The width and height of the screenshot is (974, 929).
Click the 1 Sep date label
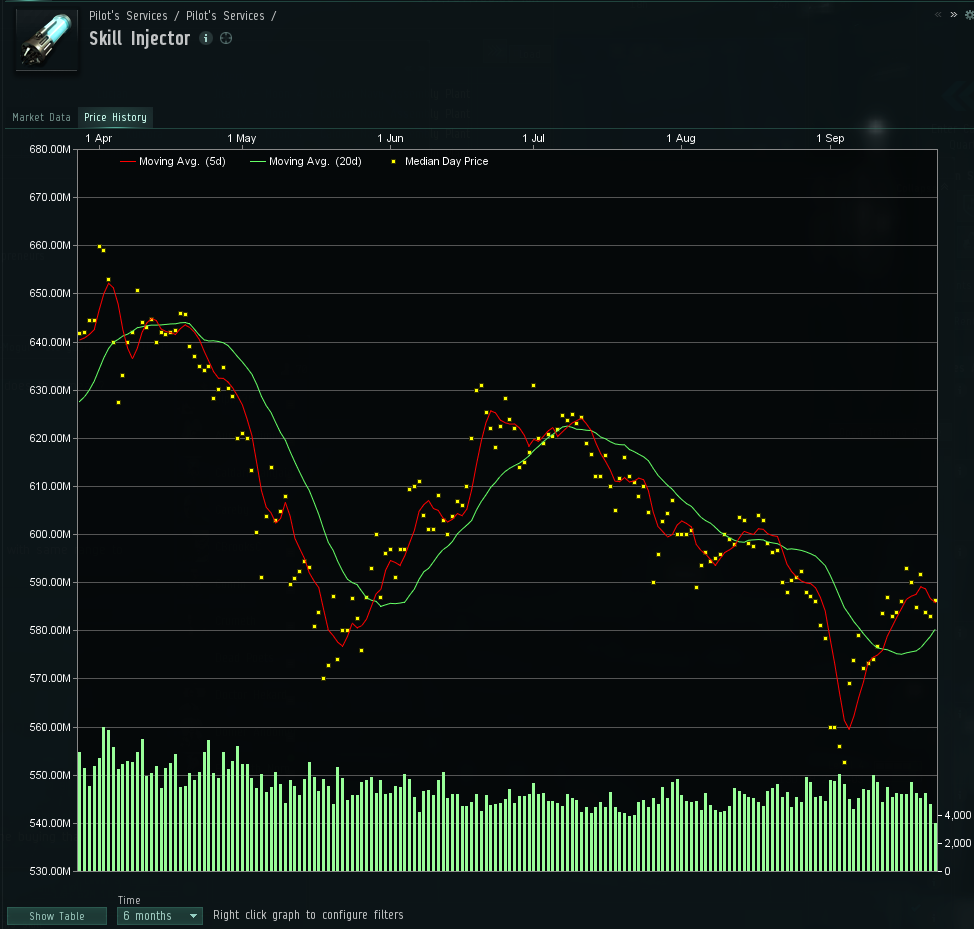point(830,138)
